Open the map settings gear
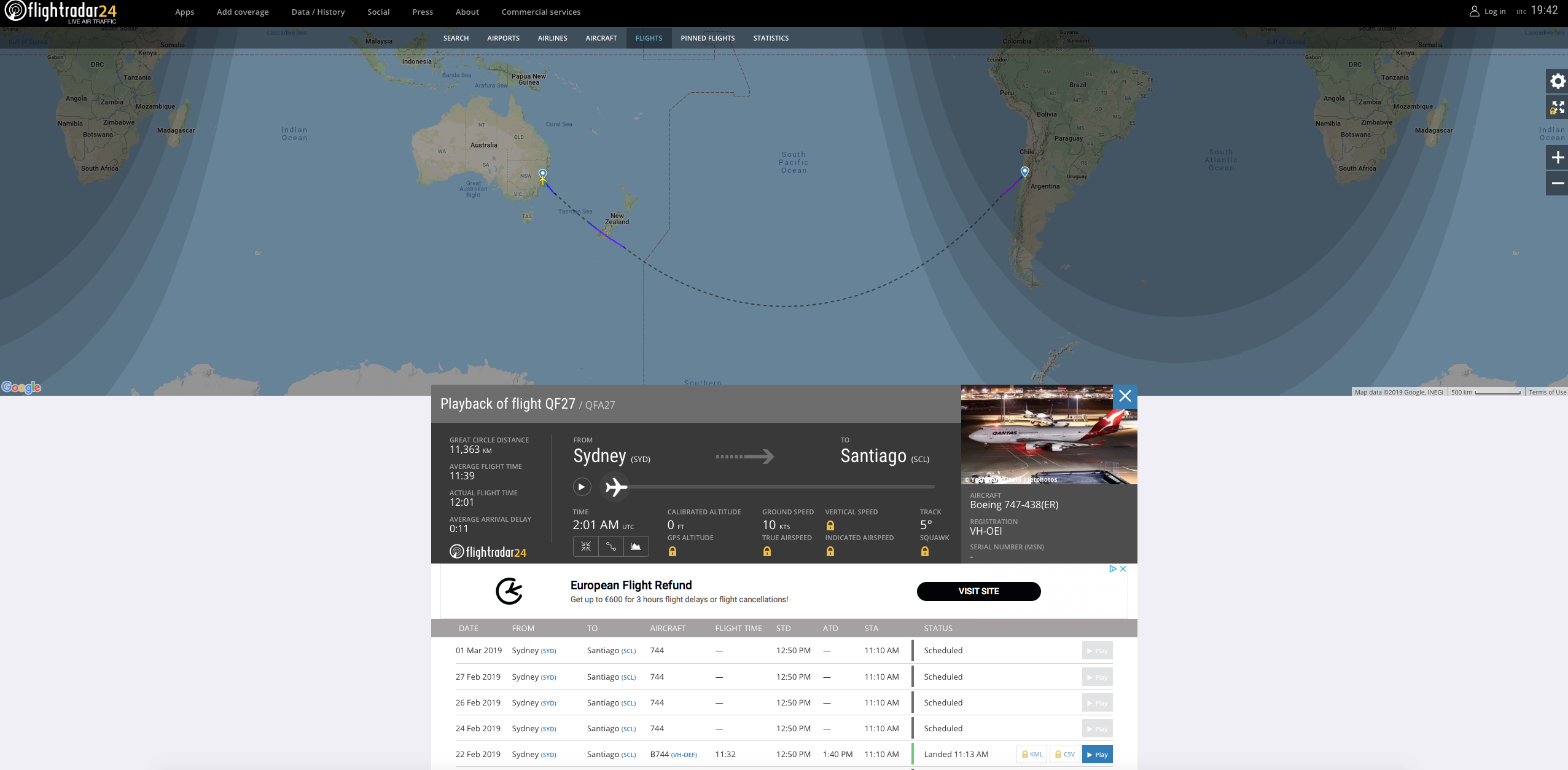 (1558, 81)
